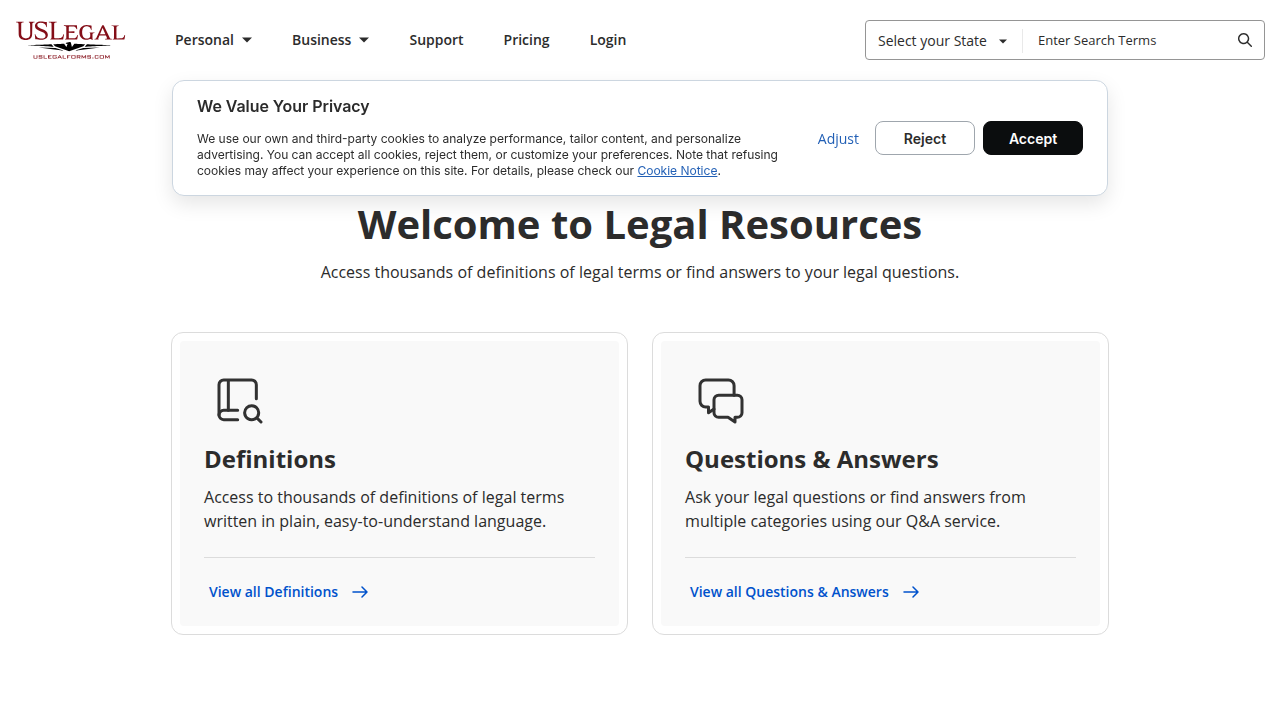Accept all cookies
1280x720 pixels.
[x=1033, y=138]
